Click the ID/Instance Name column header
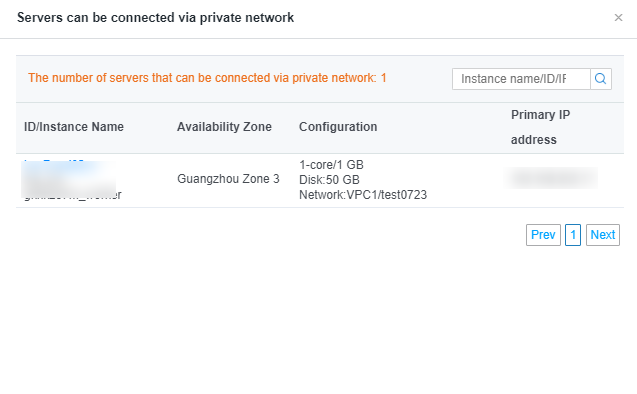 [x=74, y=127]
